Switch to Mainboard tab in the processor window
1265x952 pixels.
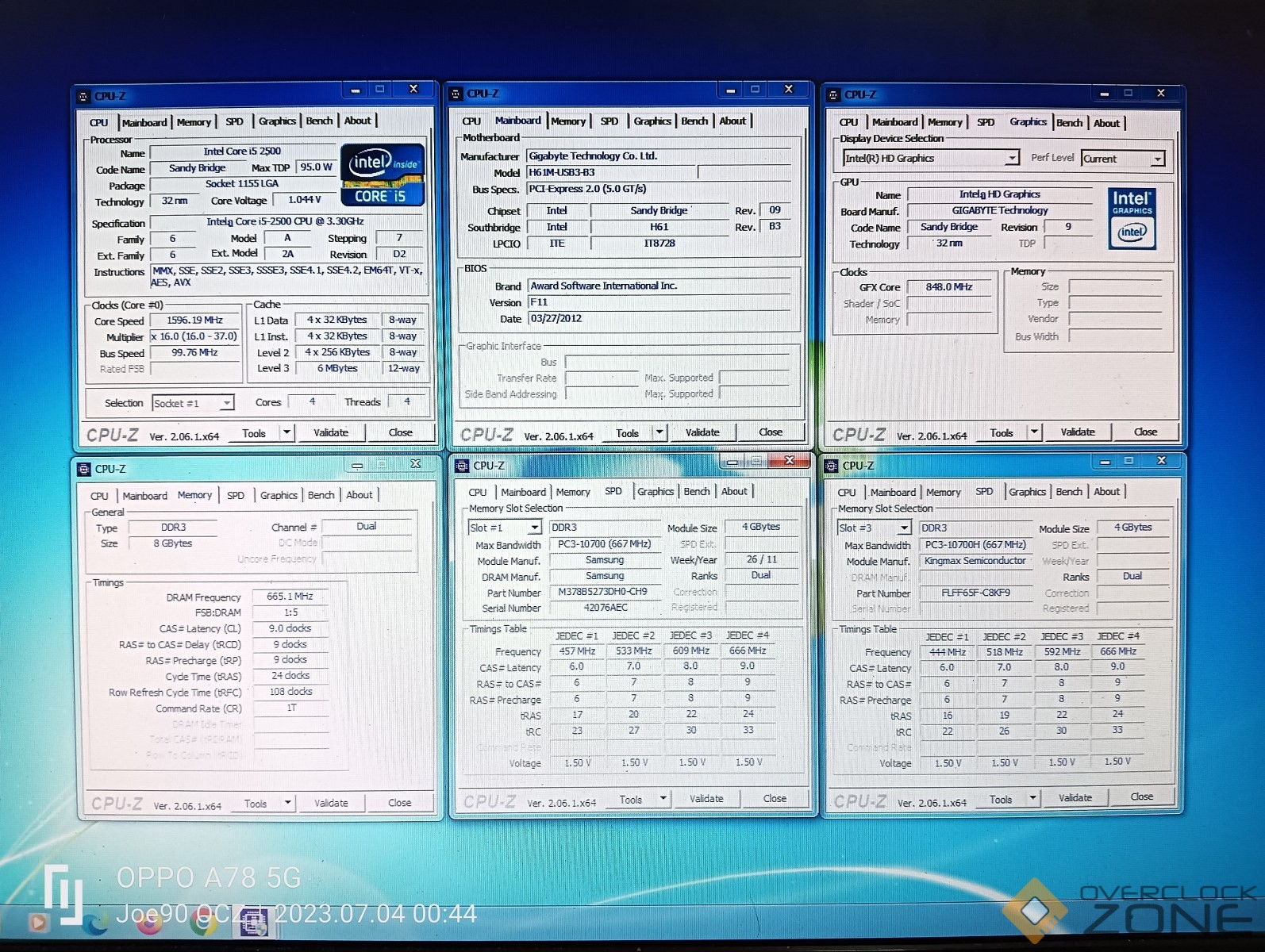(x=144, y=122)
